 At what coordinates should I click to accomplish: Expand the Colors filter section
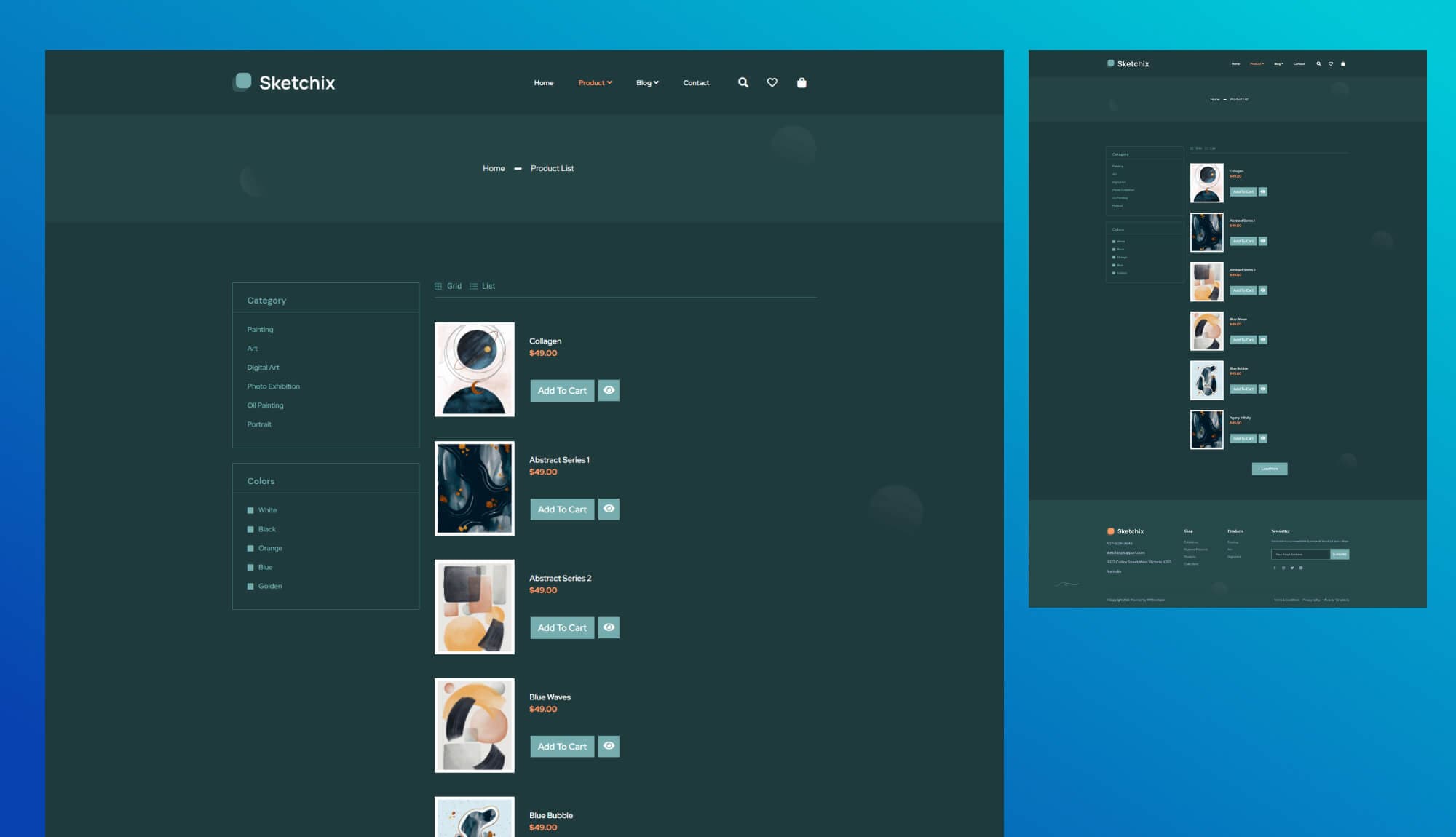tap(261, 480)
